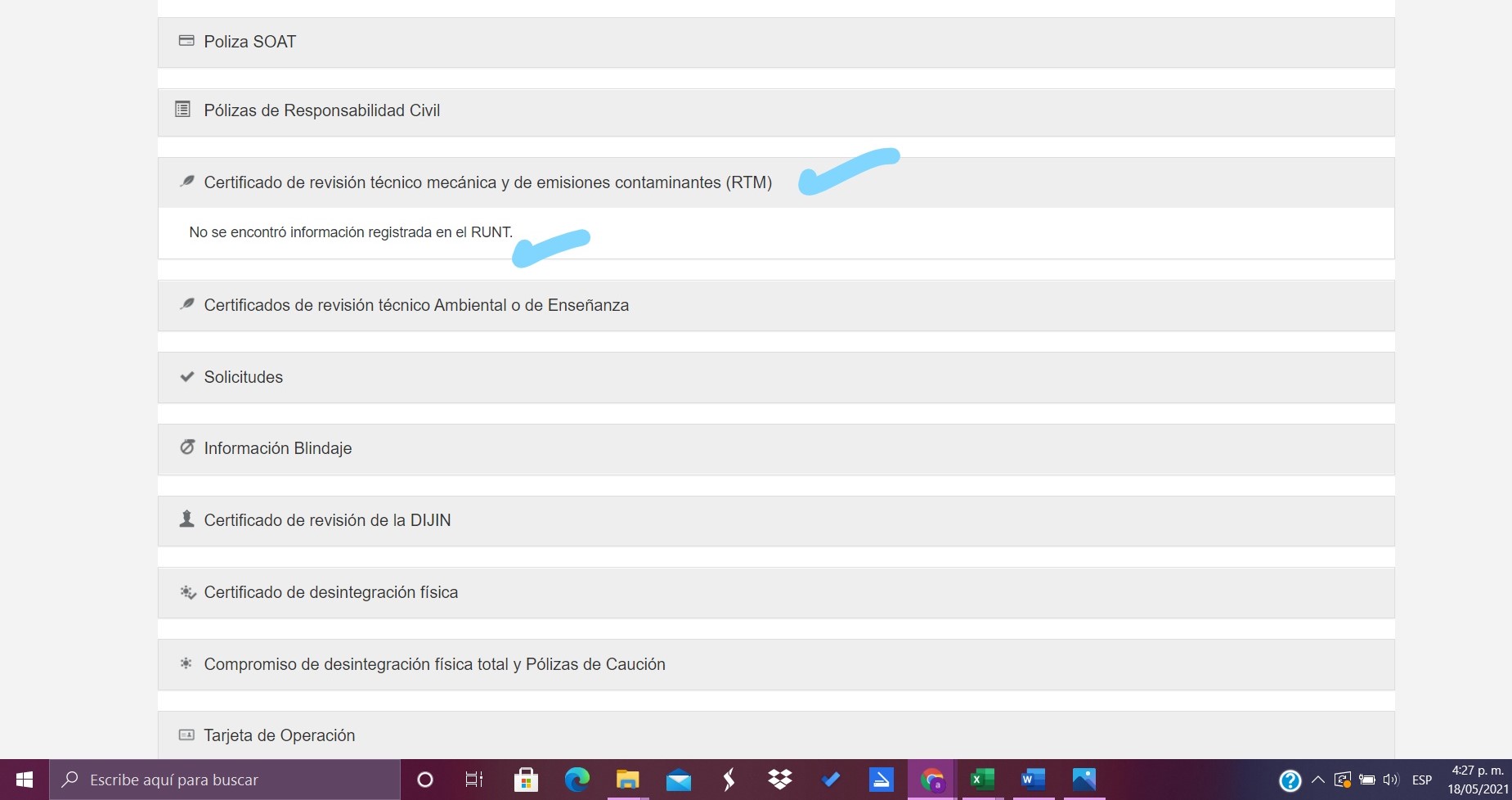
Task: Open the Microsoft Store taskbar icon
Action: (x=526, y=780)
